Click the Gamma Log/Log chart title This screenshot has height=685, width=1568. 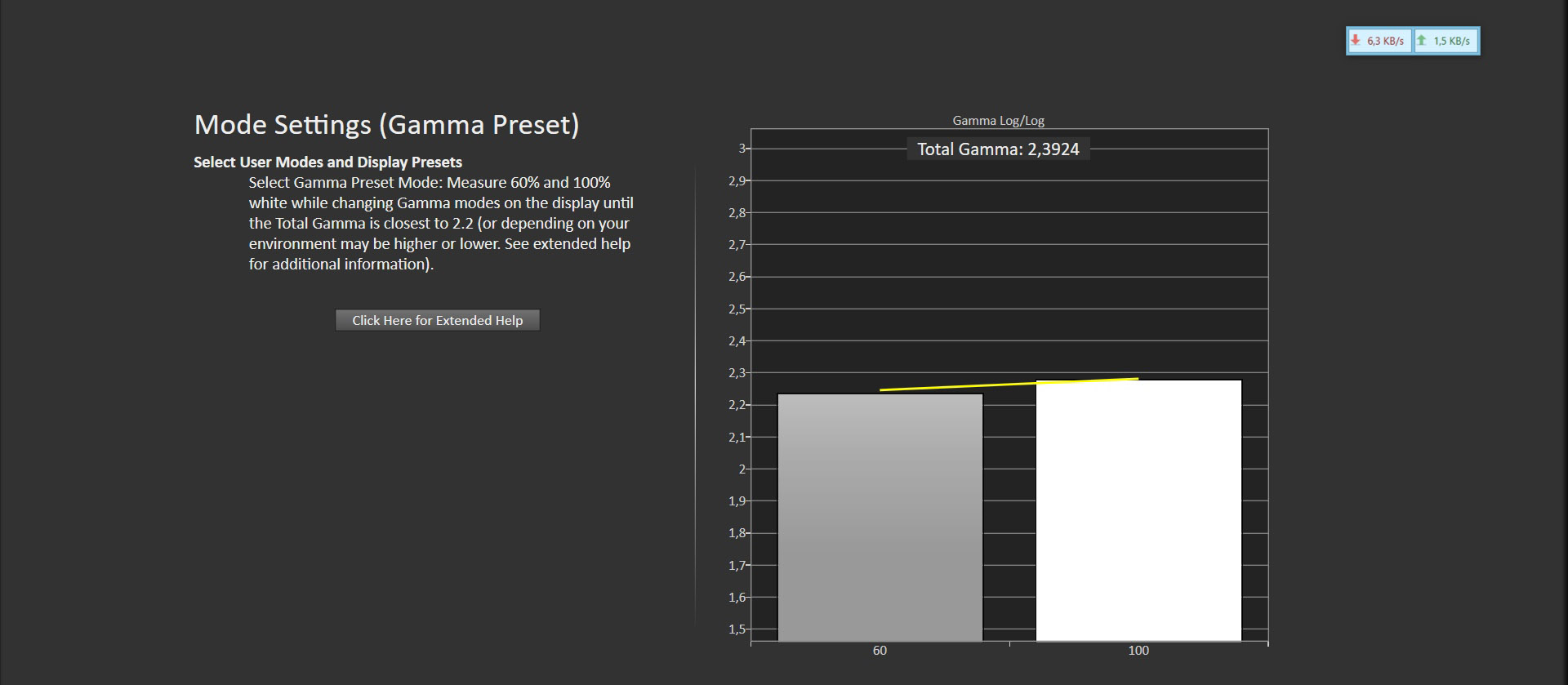coord(998,121)
